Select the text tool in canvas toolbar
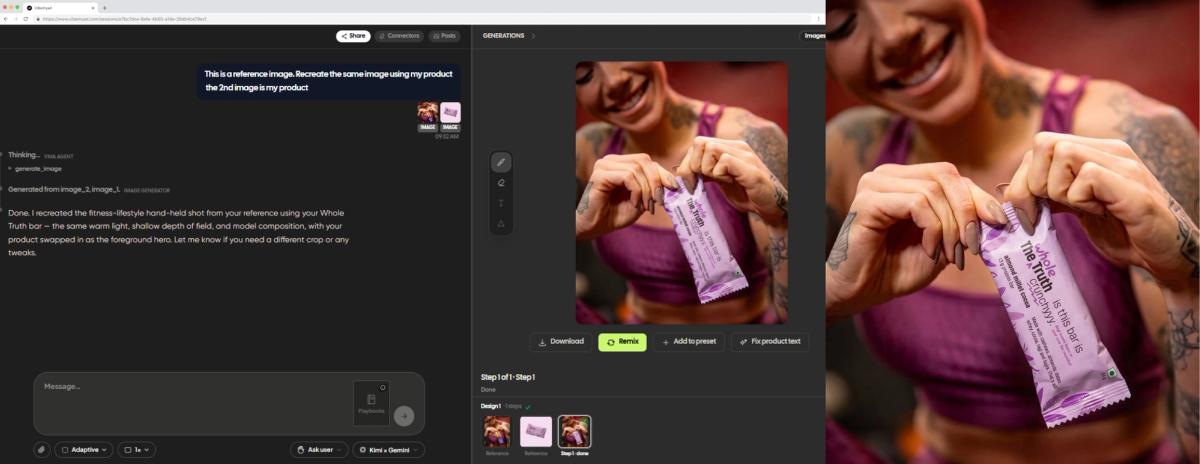1200x464 pixels. click(x=502, y=203)
